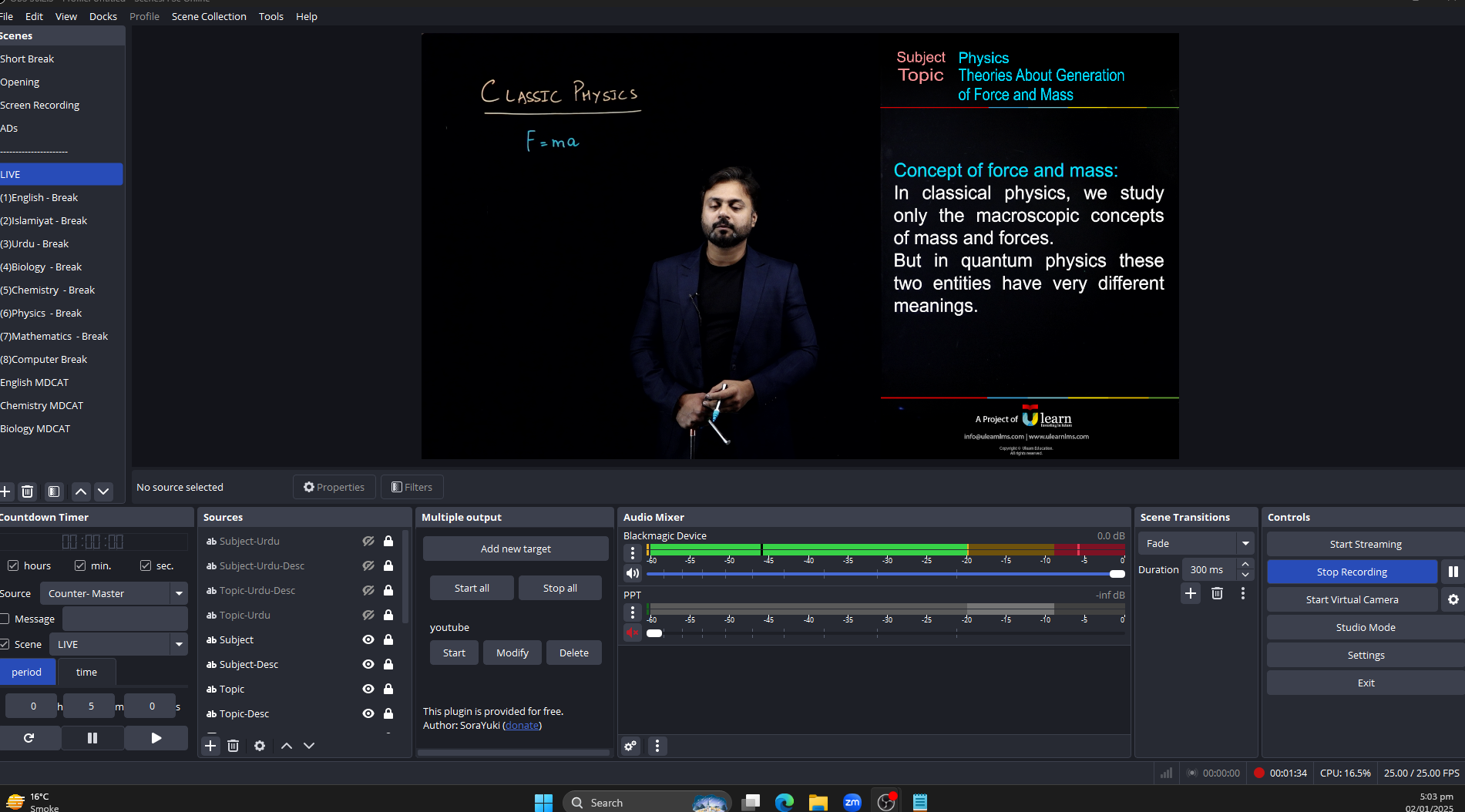
Task: Toggle the Scene checkbox in Countdown Timer
Action: click(5, 644)
